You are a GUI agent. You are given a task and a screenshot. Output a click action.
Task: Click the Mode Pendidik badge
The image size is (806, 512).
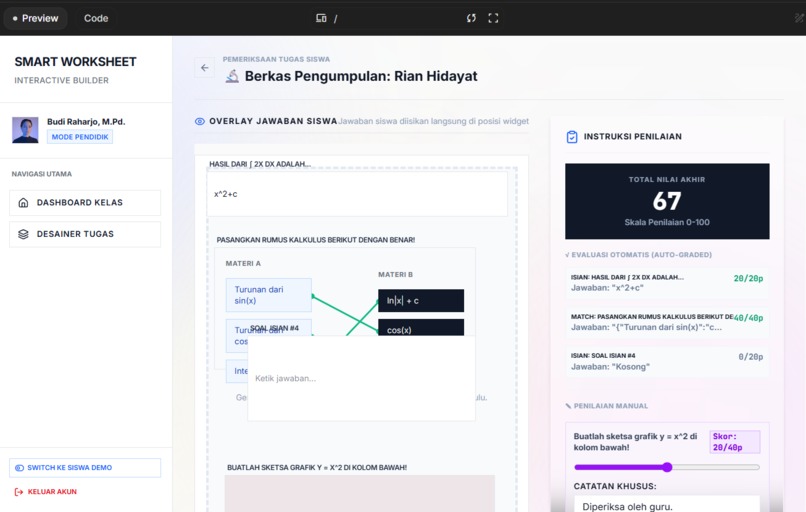pyautogui.click(x=80, y=137)
